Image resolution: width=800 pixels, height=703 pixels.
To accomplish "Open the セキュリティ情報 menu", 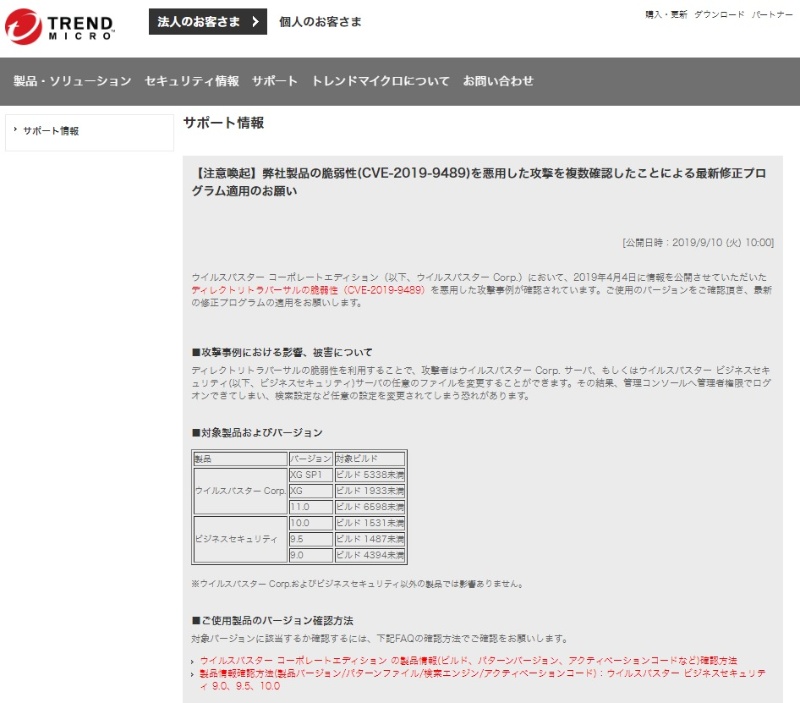I will (x=191, y=81).
